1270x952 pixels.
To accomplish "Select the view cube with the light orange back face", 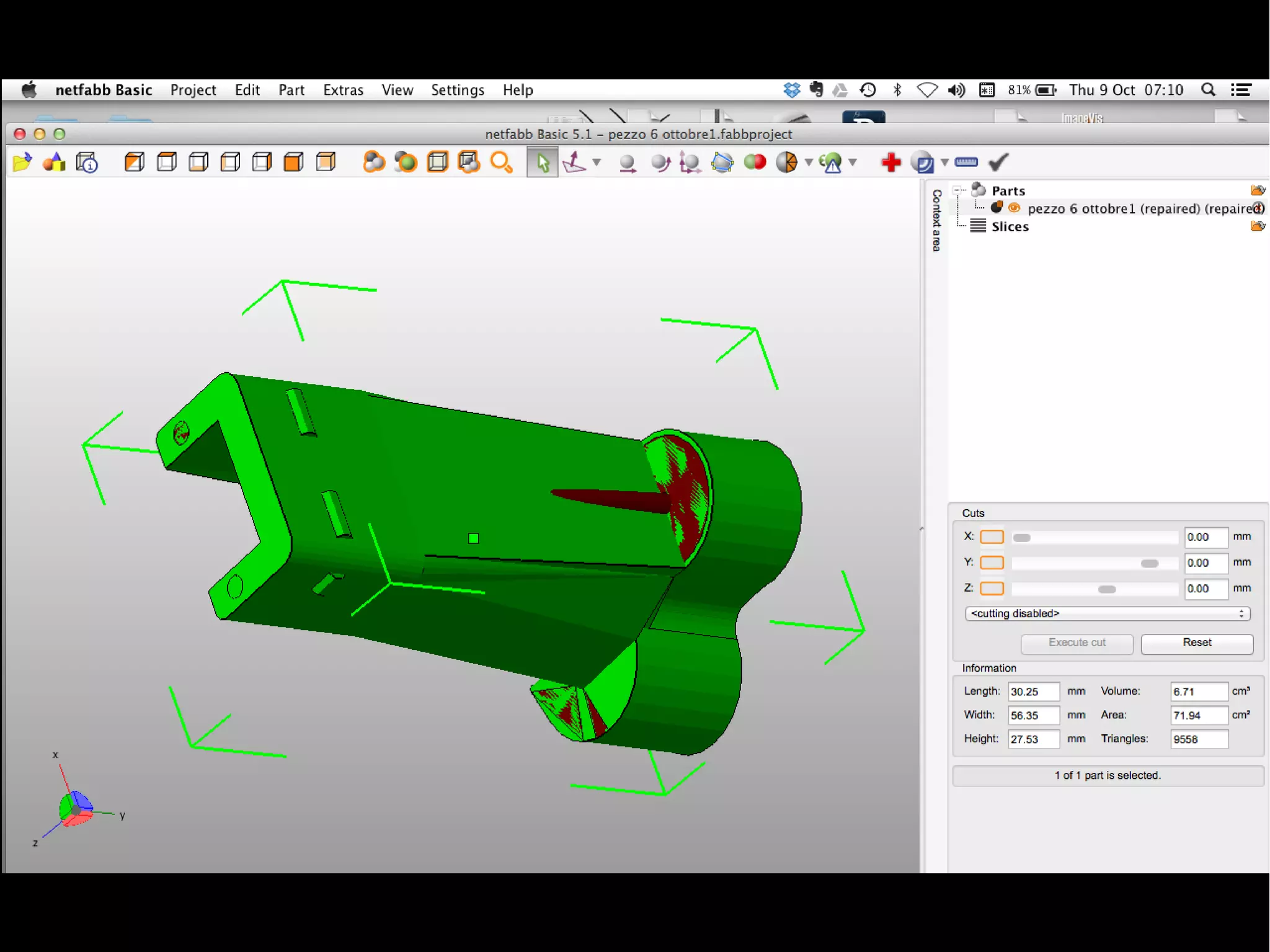I will tap(326, 162).
